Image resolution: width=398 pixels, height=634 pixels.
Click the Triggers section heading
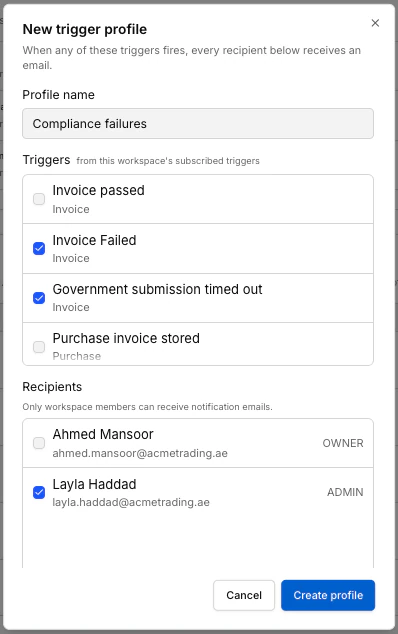pyautogui.click(x=47, y=160)
